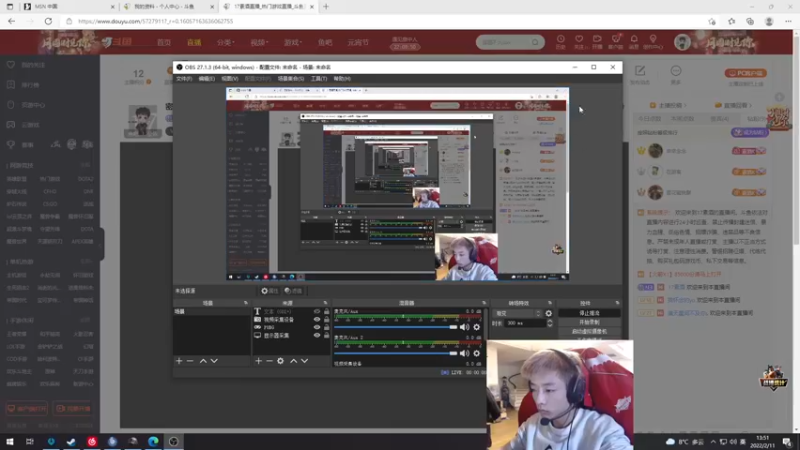The width and height of the screenshot is (800, 450).
Task: Open the Douyu user avatar menu
Action: [x=682, y=42]
